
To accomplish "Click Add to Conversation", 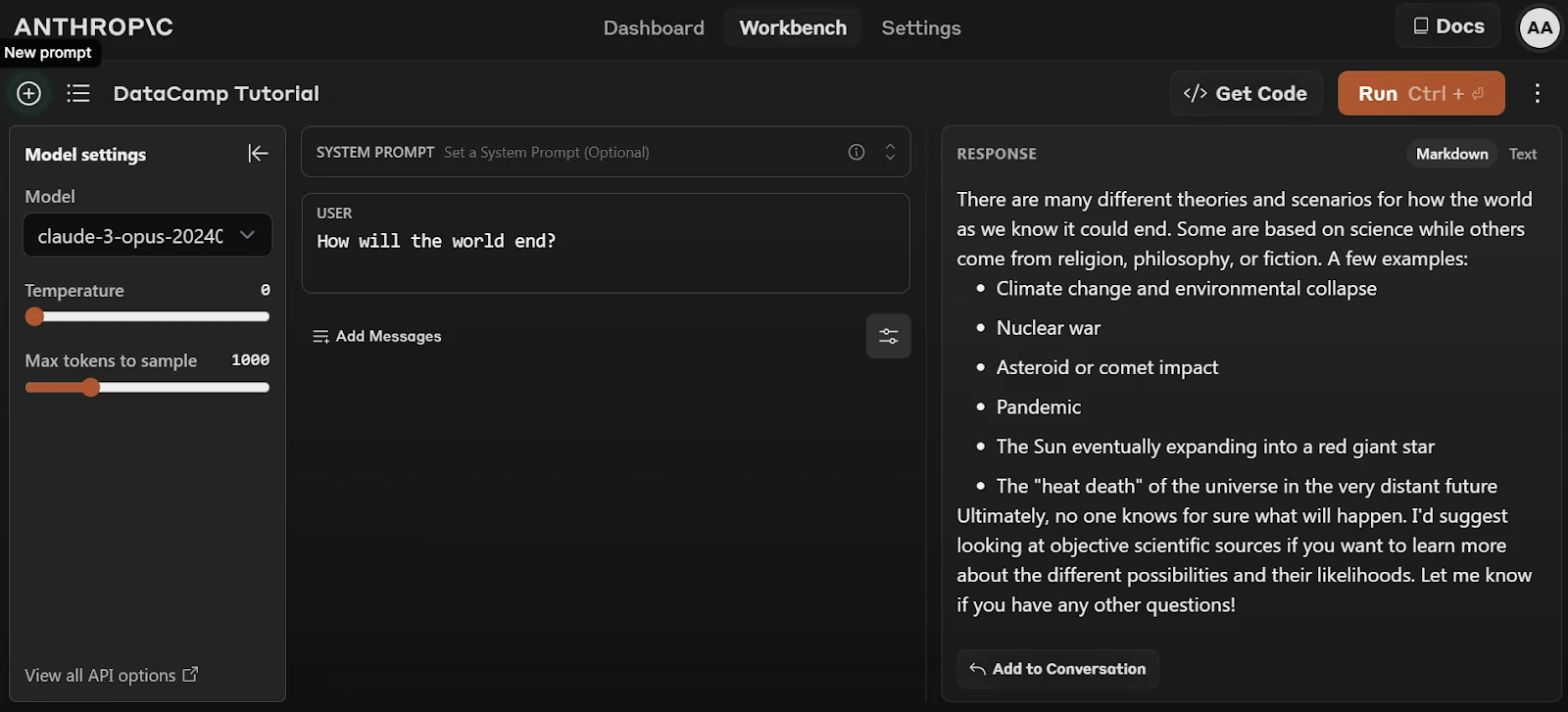I will coord(1058,669).
